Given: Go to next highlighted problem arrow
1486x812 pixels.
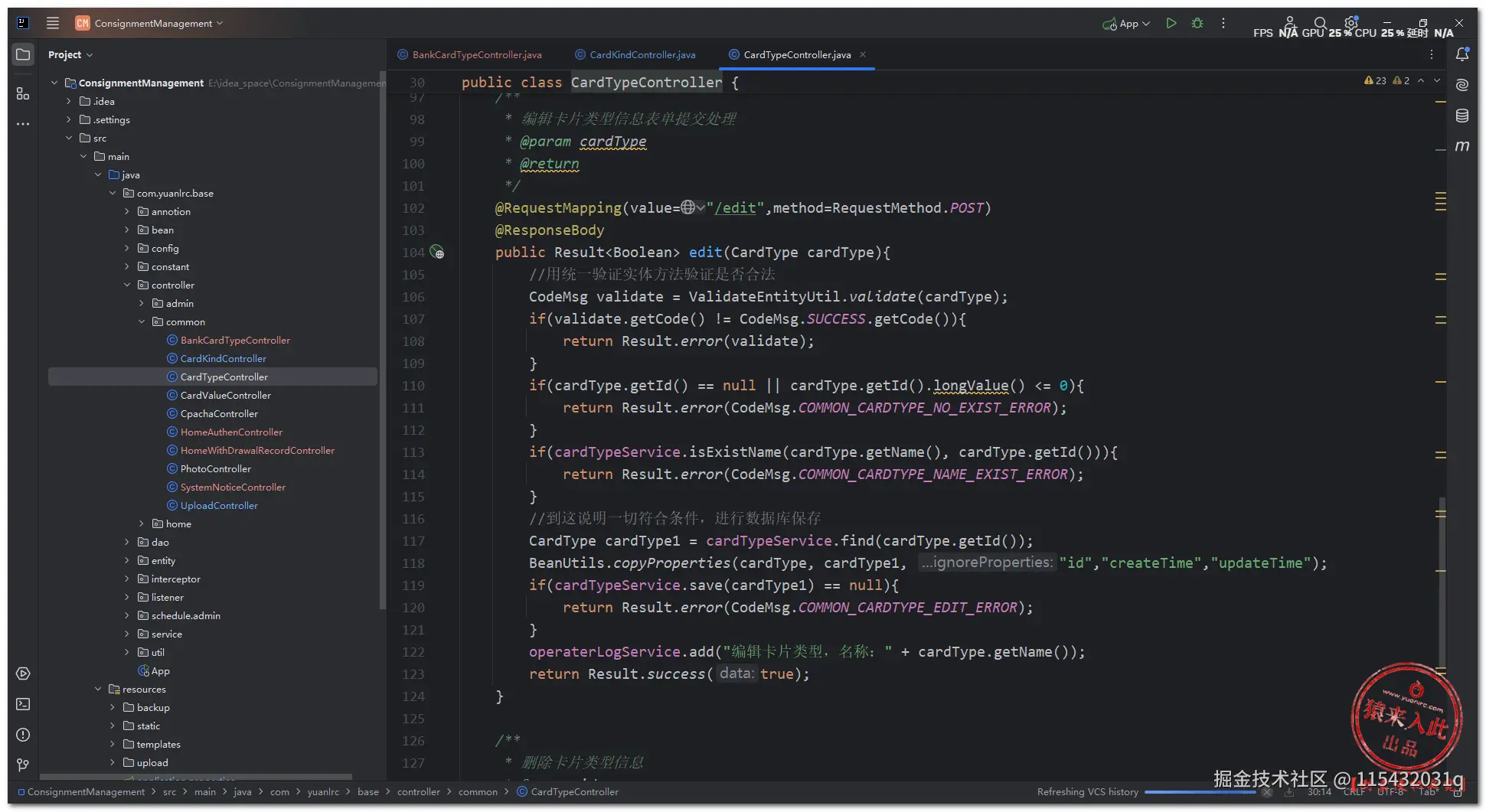Looking at the screenshot, I should coord(1437,80).
